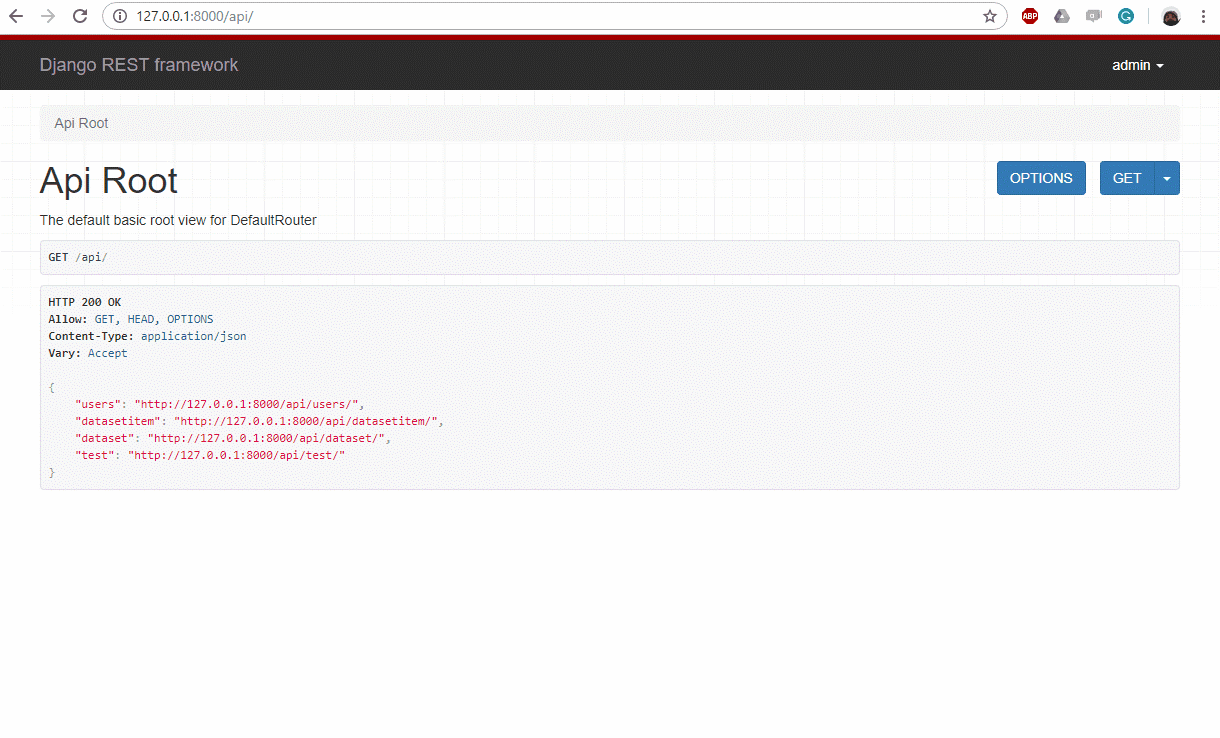The height and width of the screenshot is (738, 1220).
Task: Click the GET button
Action: 1127,178
